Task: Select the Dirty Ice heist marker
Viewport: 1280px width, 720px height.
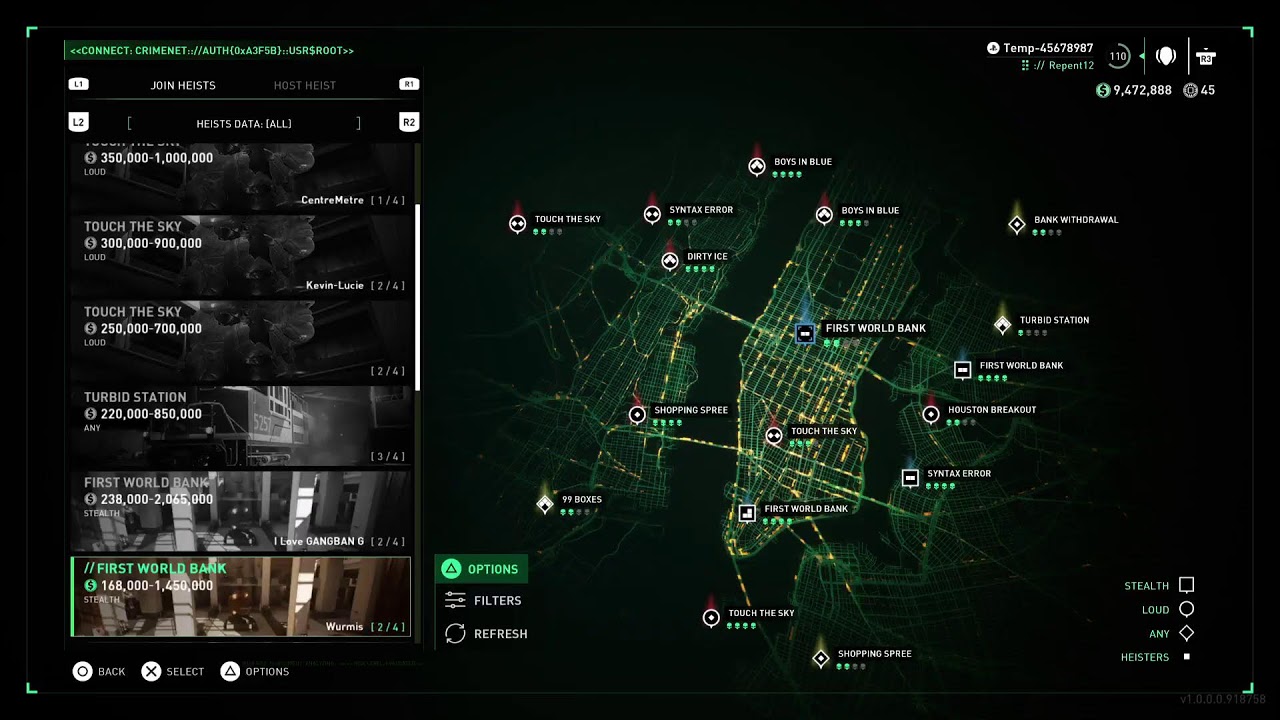Action: [x=670, y=261]
